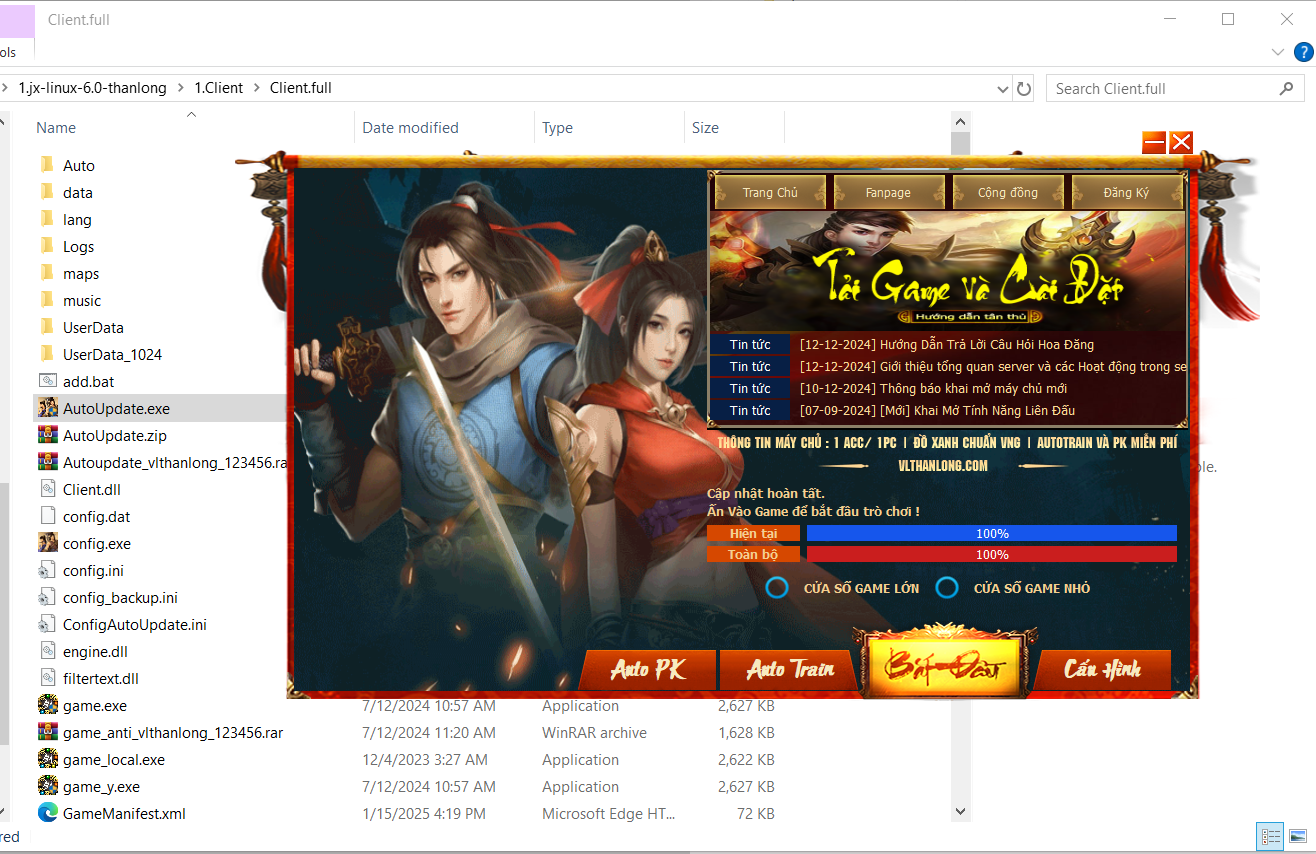Screen dimensions: 1316x854
Task: Click the GameManifest.xml Edge icon
Action: (x=47, y=813)
